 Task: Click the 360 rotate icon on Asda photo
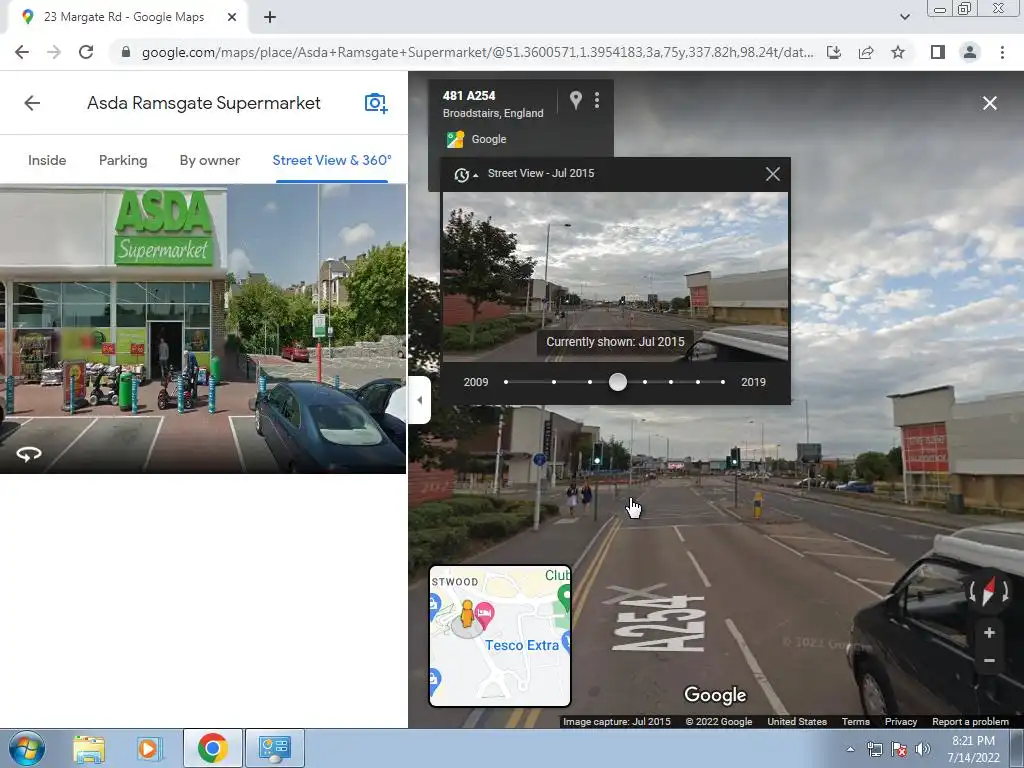tap(29, 454)
